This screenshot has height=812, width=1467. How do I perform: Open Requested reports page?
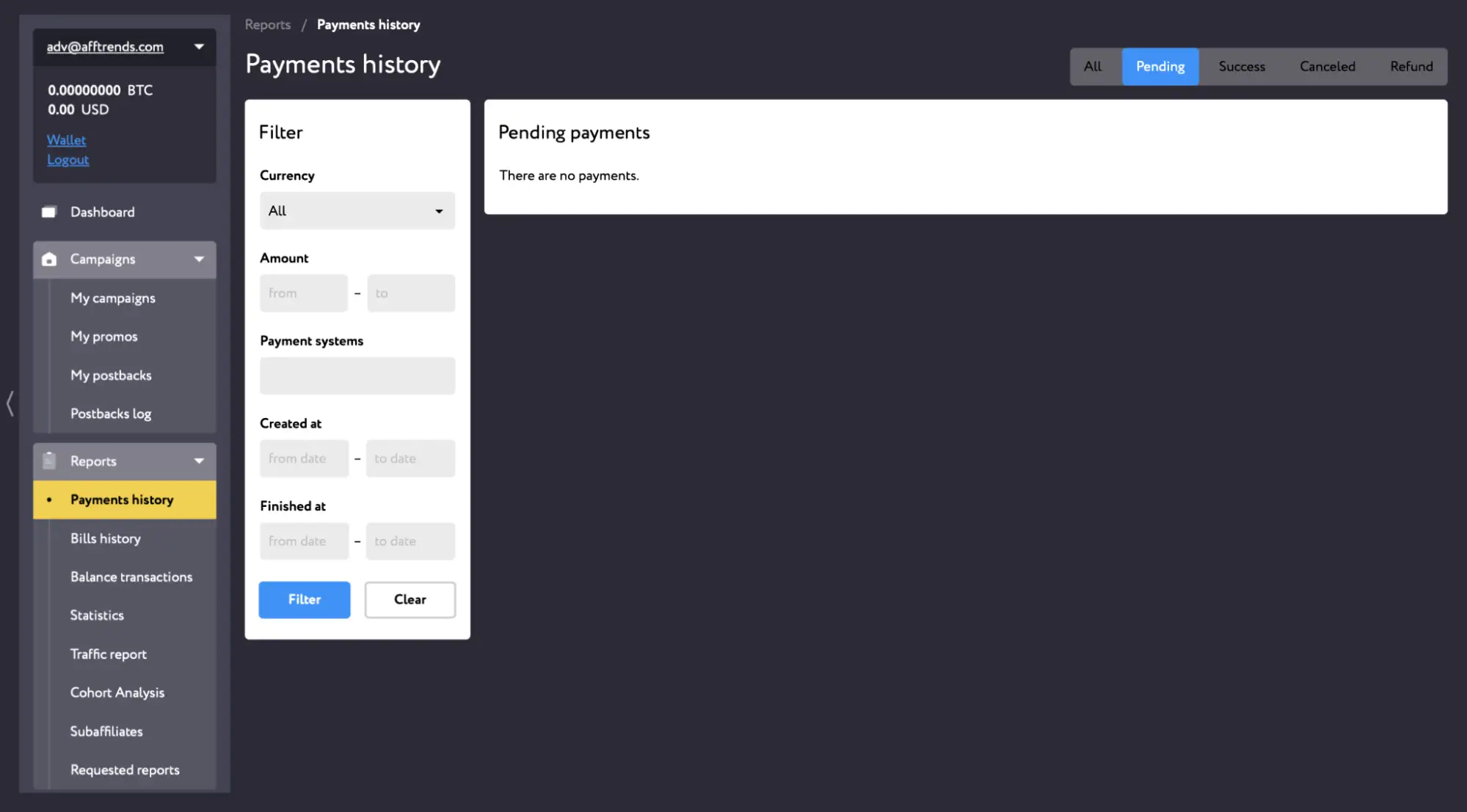tap(125, 770)
